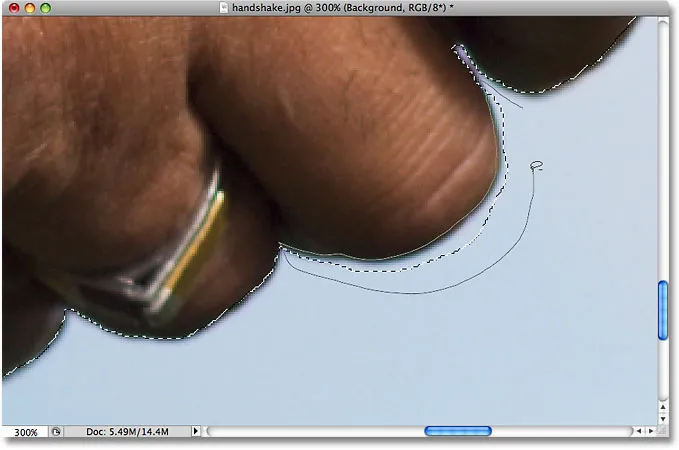Image resolution: width=679 pixels, height=450 pixels.
Task: Click the vertical scrollbar thumb
Action: coord(663,310)
